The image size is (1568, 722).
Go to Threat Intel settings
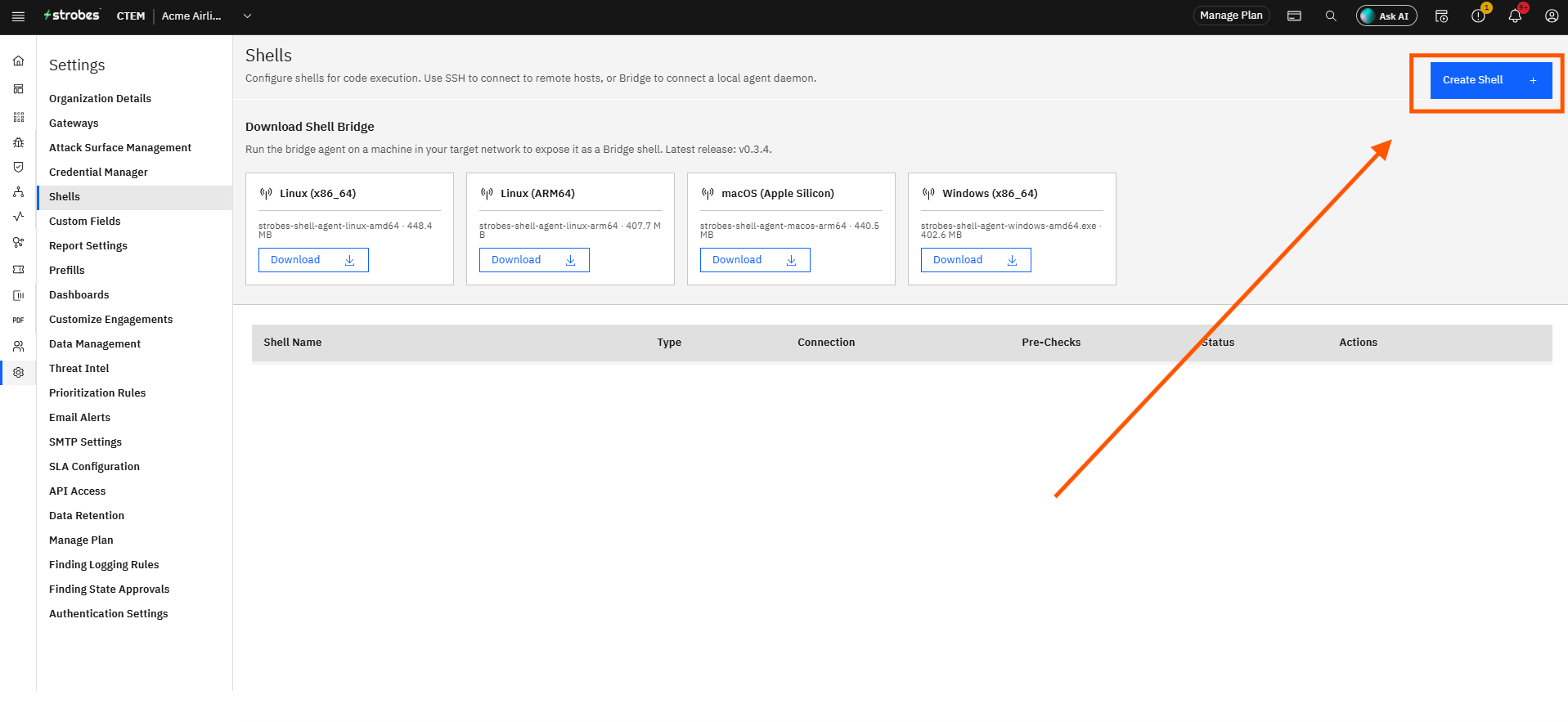click(79, 369)
